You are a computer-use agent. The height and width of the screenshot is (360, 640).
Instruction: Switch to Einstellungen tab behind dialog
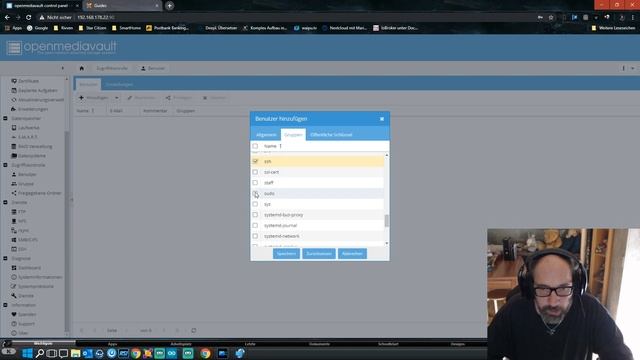(119, 84)
